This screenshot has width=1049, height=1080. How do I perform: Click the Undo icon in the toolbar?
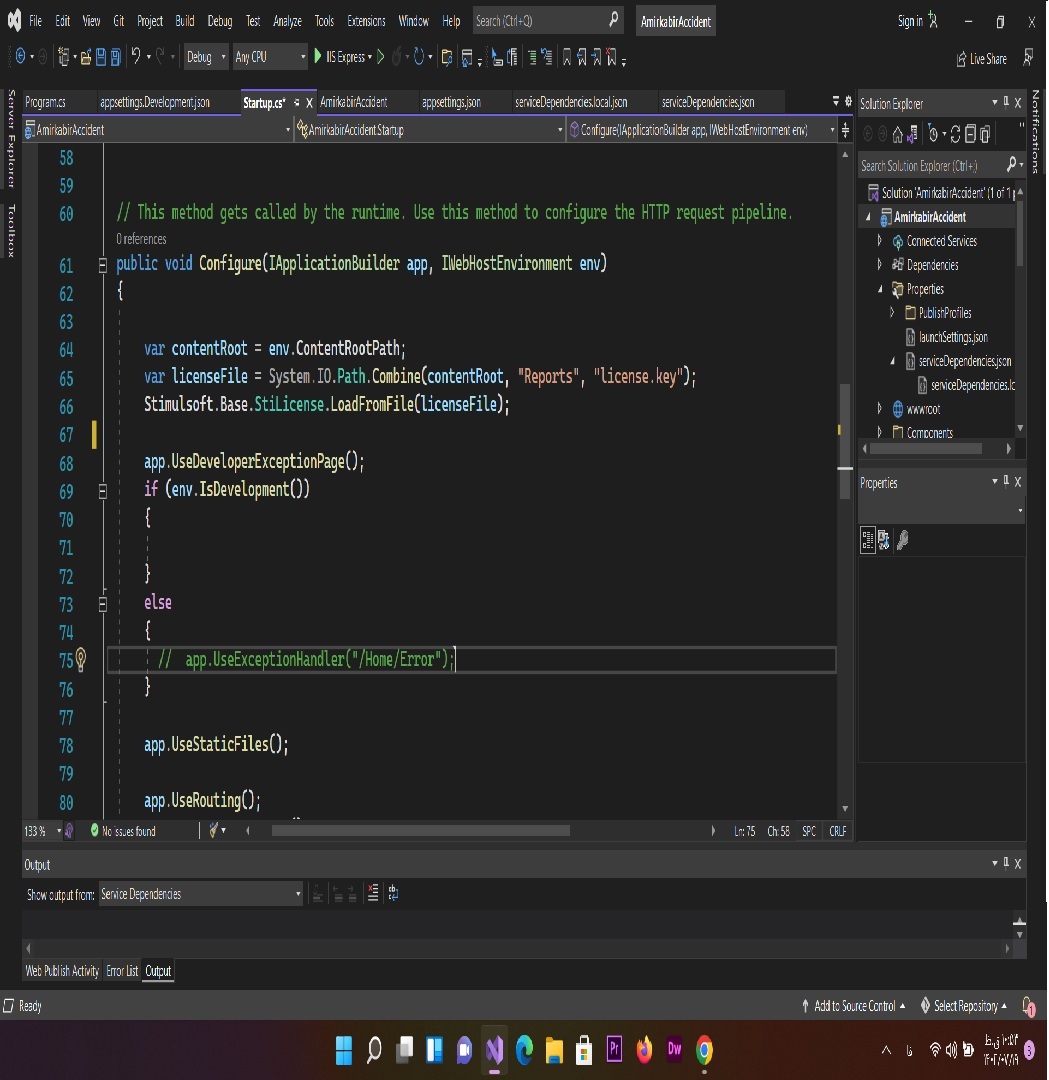(x=136, y=58)
